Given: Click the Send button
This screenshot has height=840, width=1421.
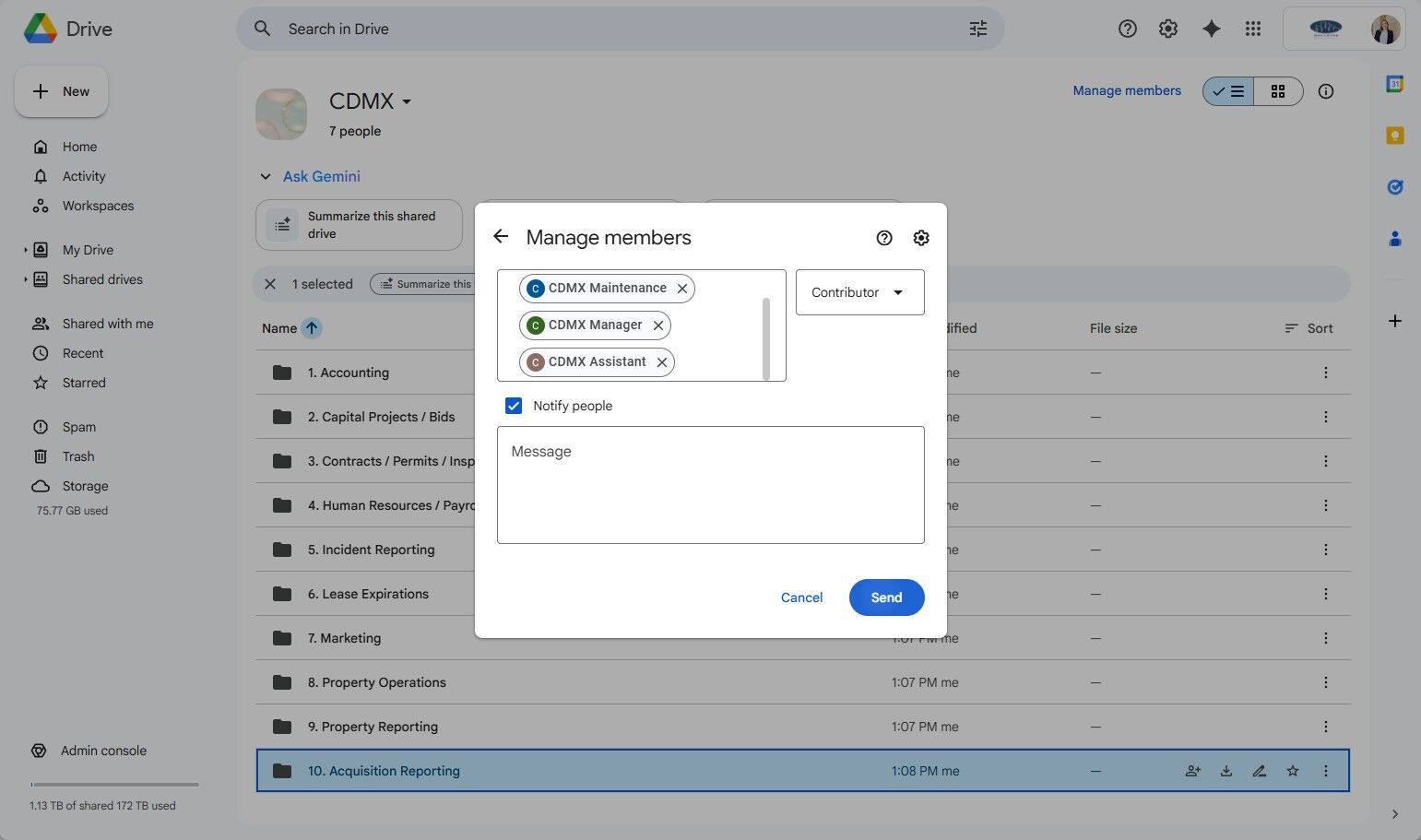Looking at the screenshot, I should pyautogui.click(x=886, y=597).
